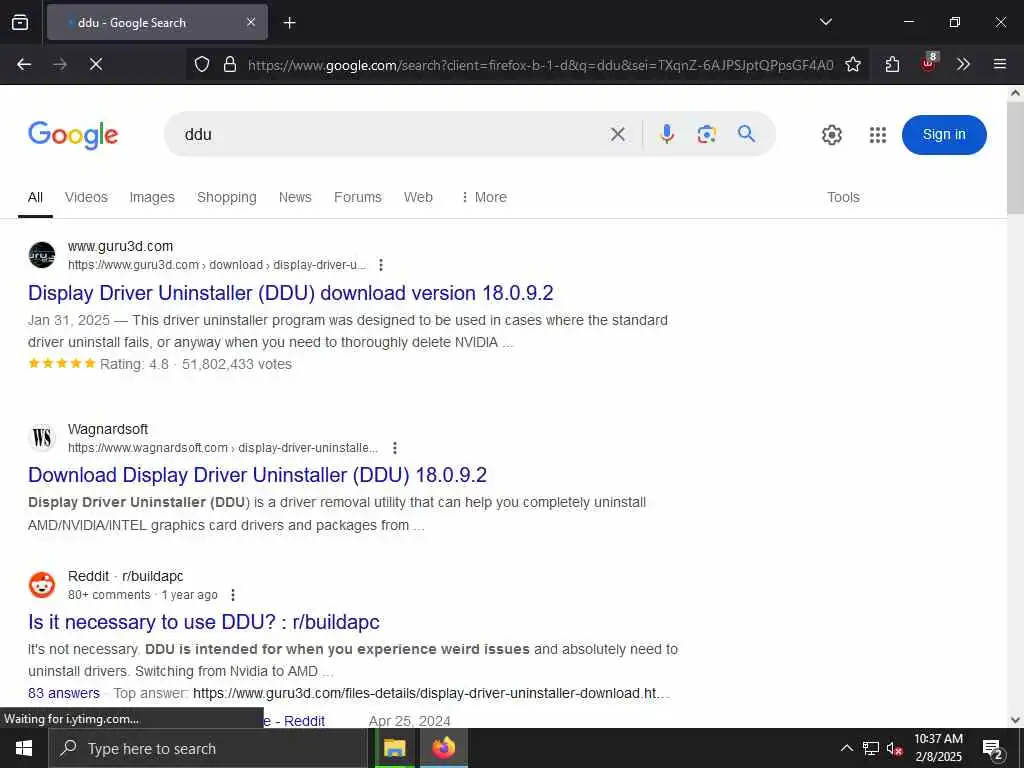This screenshot has height=768, width=1024.
Task: Search by image with Lens icon
Action: click(707, 135)
